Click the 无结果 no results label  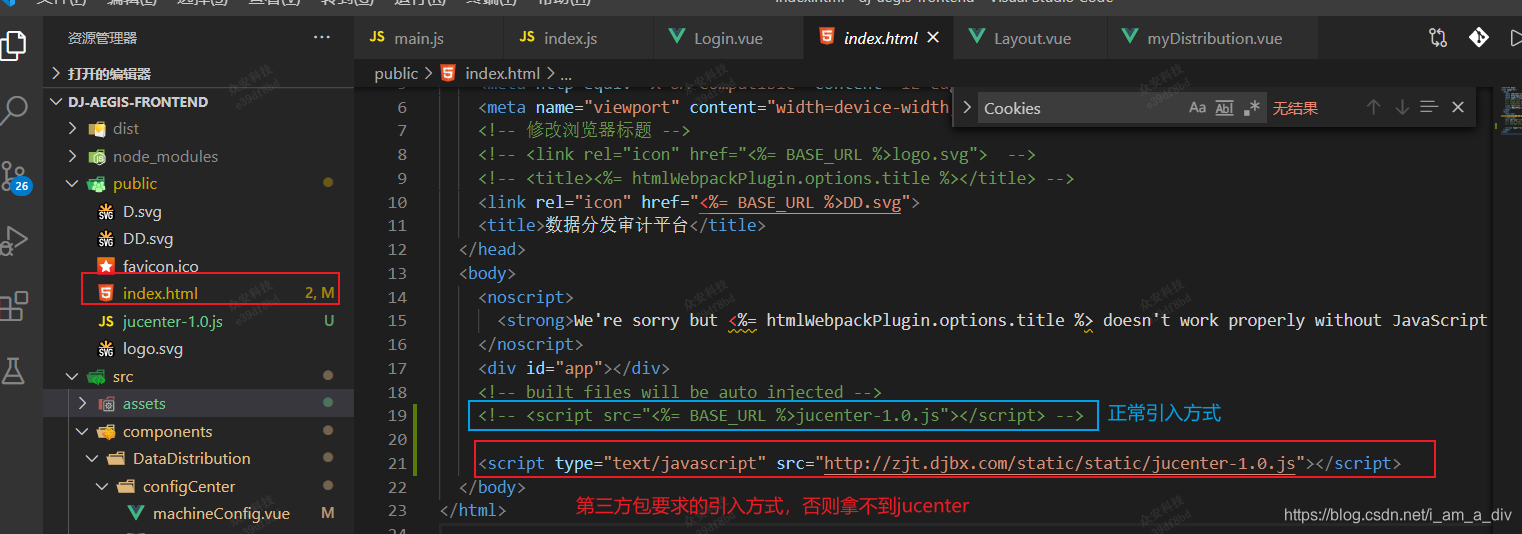pyautogui.click(x=1295, y=108)
